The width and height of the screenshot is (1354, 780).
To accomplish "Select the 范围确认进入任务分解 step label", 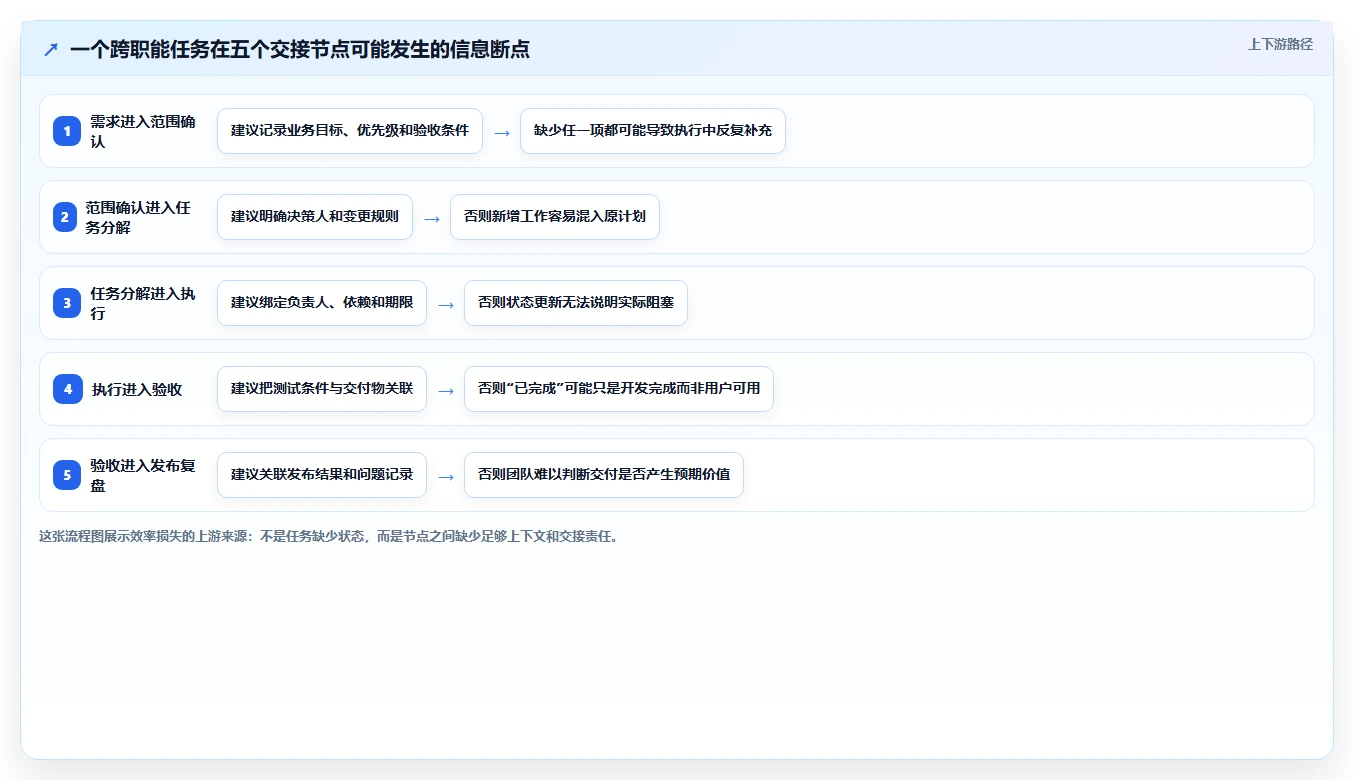I will (x=138, y=217).
